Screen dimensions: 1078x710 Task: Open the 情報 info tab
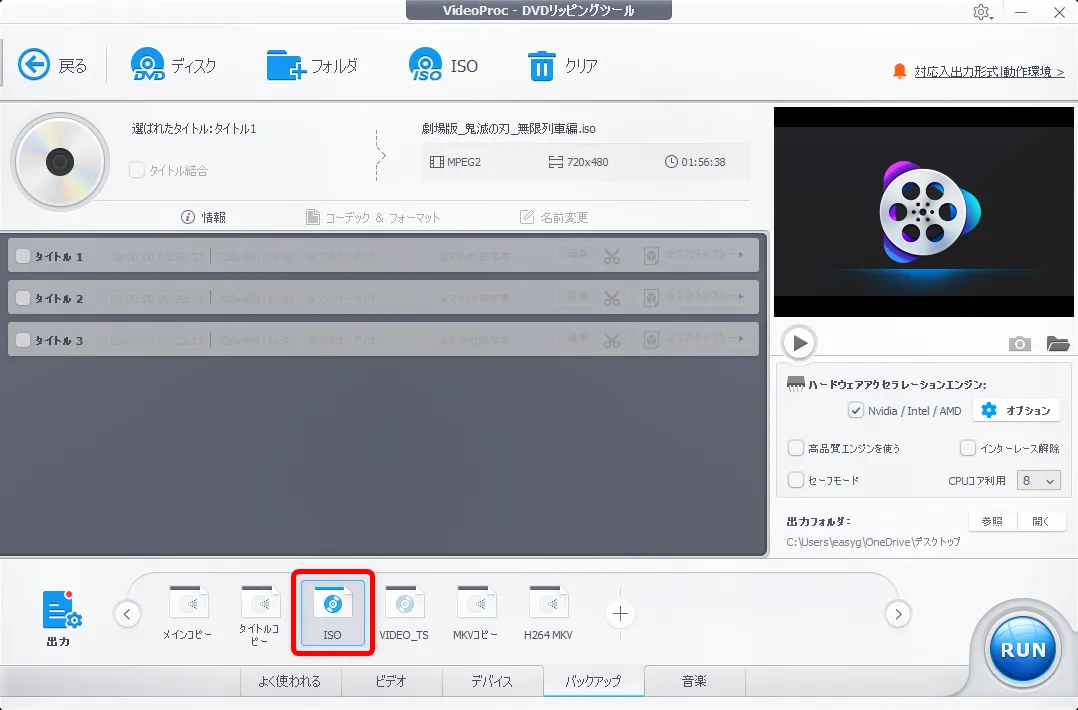tap(204, 217)
